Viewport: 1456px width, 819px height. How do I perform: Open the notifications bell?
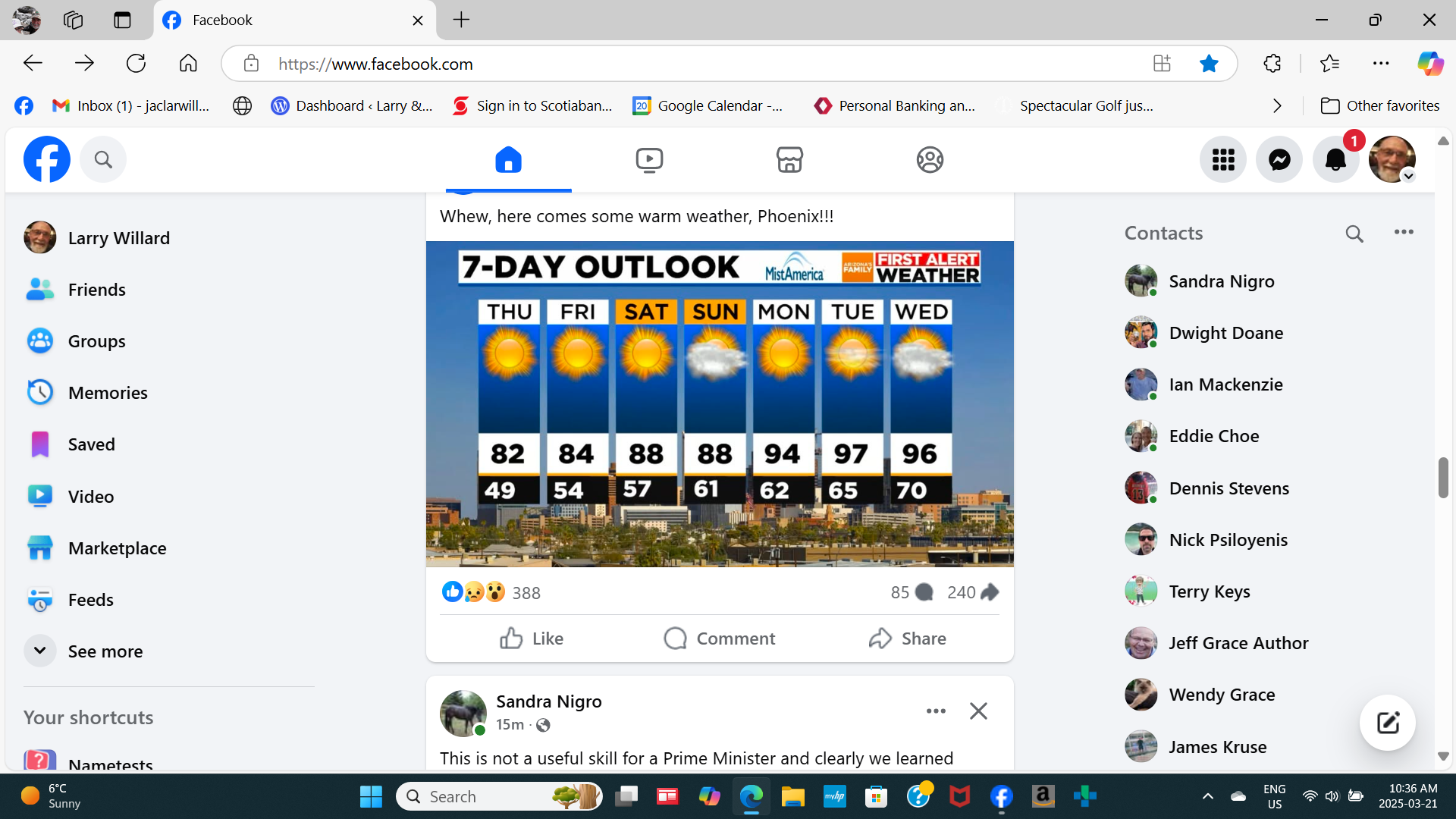(1335, 160)
